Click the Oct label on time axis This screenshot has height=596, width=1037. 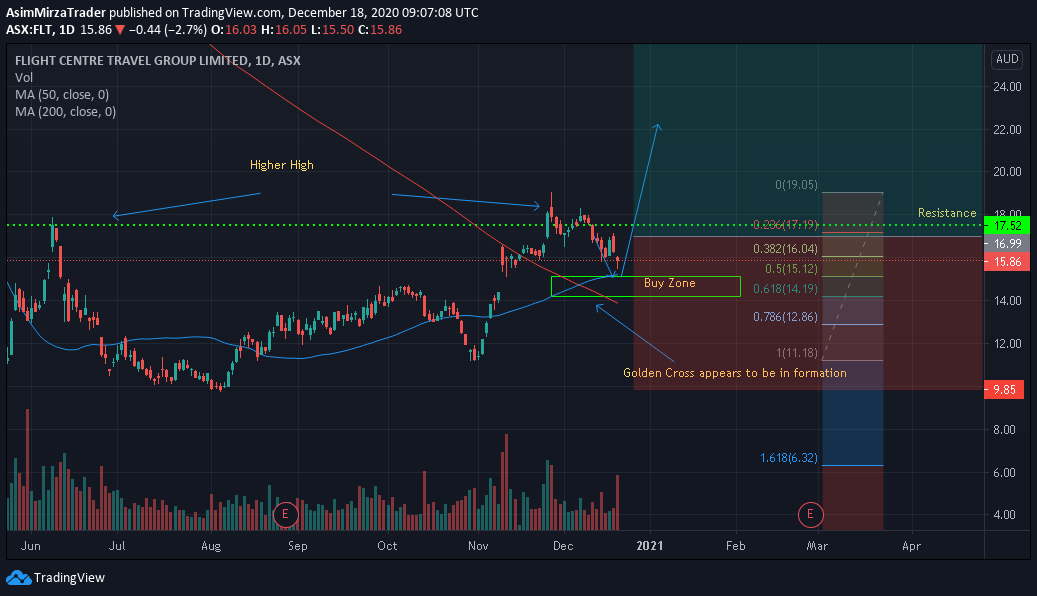pyautogui.click(x=387, y=546)
